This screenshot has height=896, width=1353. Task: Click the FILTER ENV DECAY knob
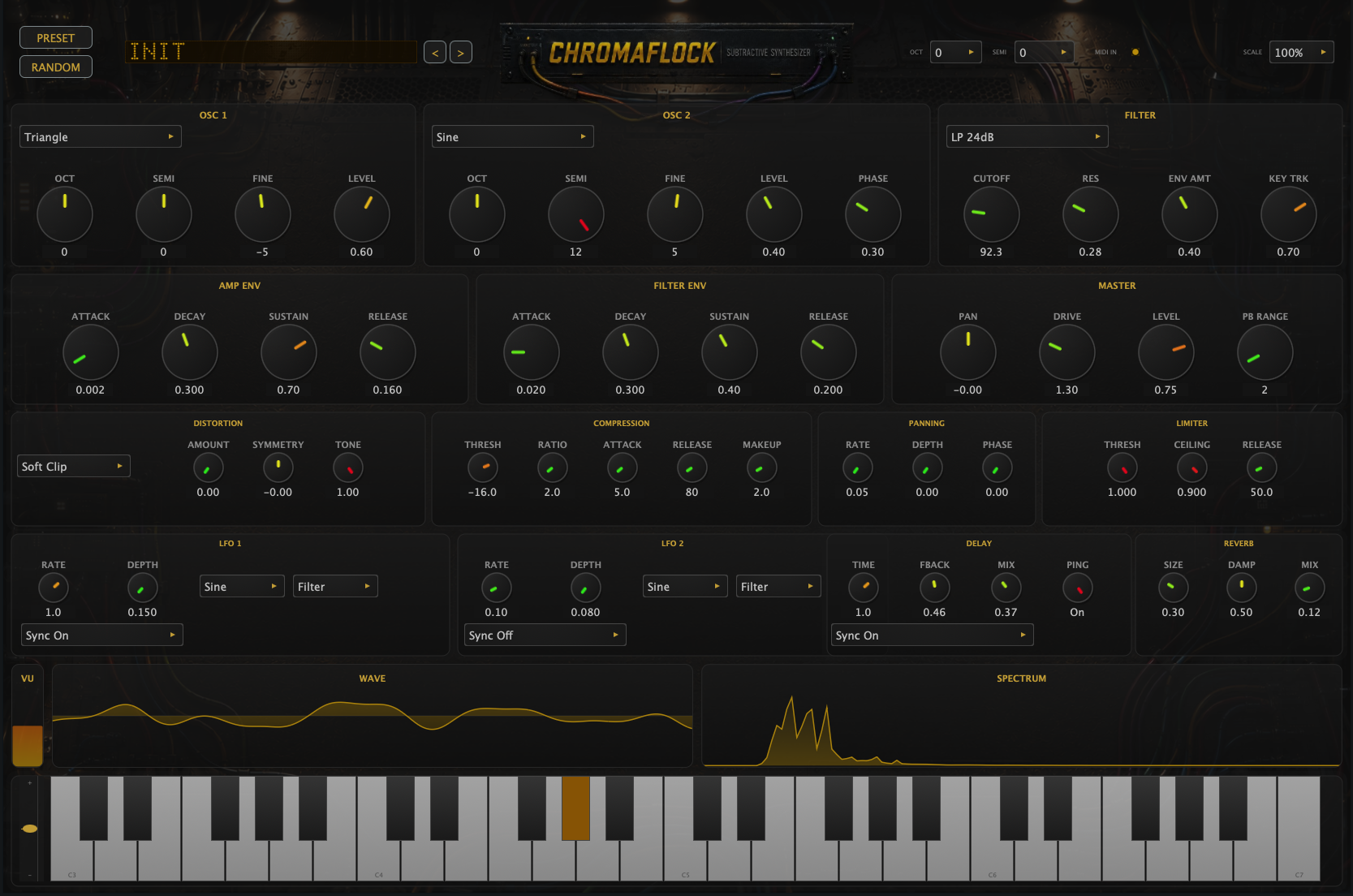tap(631, 352)
